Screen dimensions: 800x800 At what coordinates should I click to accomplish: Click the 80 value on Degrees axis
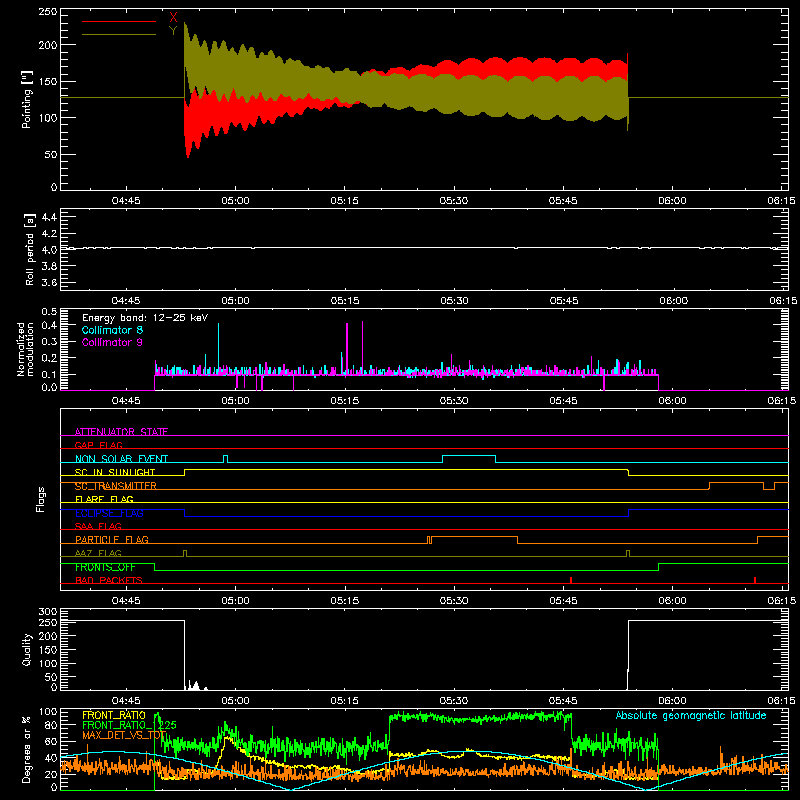[51, 725]
